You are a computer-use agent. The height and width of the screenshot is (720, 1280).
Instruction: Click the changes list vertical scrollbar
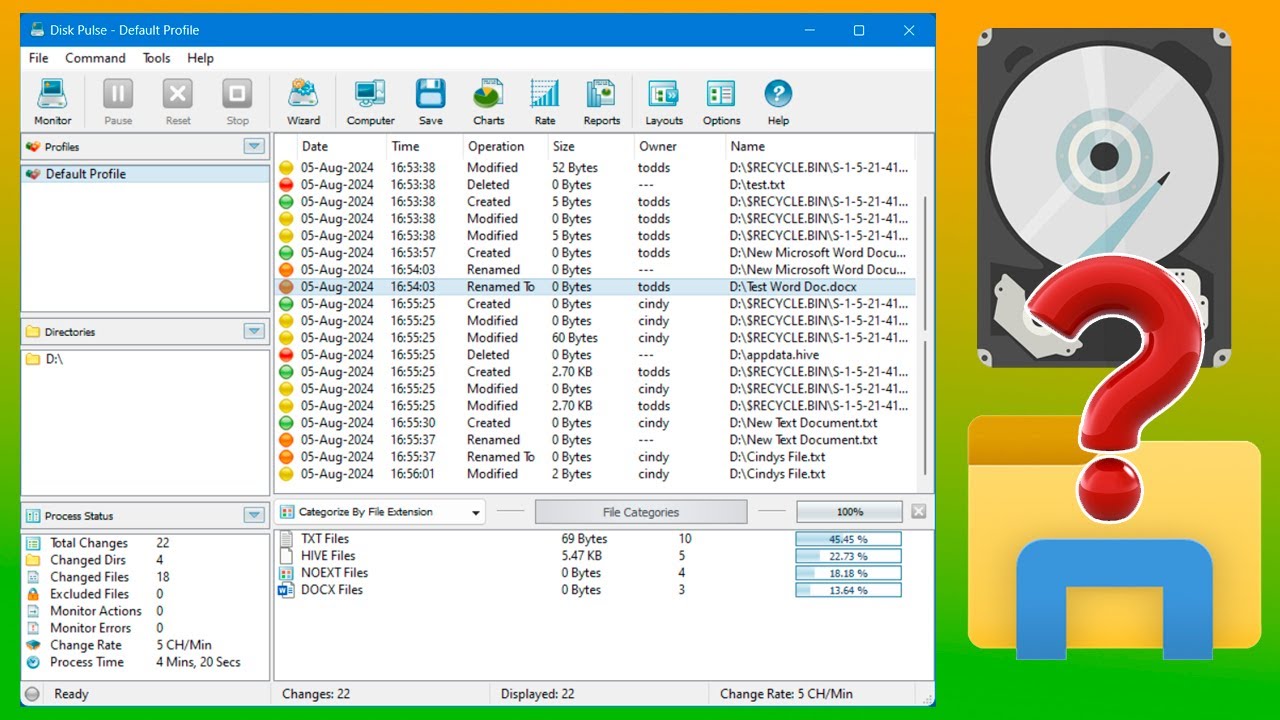pyautogui.click(x=926, y=335)
